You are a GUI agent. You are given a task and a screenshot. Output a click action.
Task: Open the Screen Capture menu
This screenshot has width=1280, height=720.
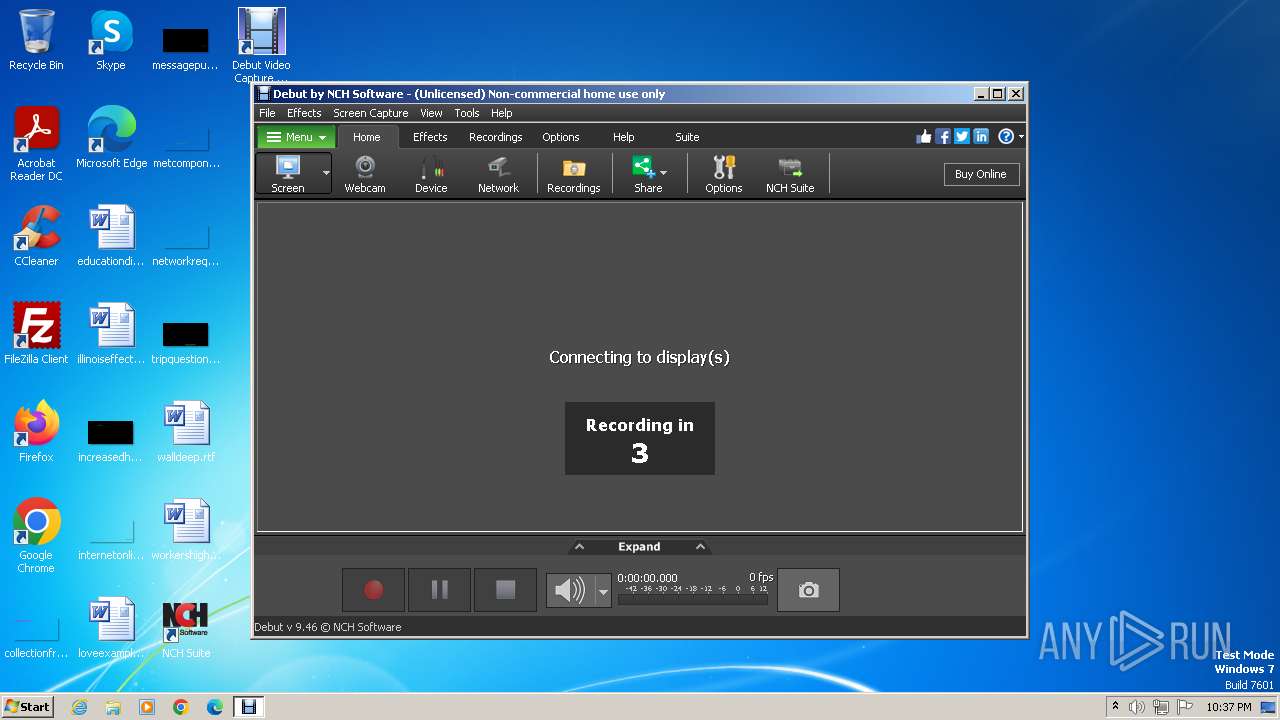point(370,113)
